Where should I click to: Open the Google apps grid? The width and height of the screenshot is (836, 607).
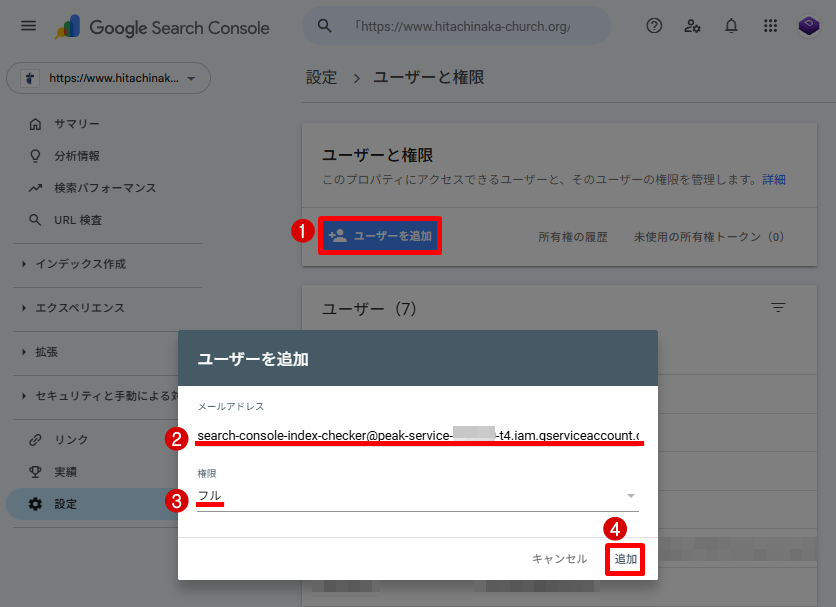770,26
